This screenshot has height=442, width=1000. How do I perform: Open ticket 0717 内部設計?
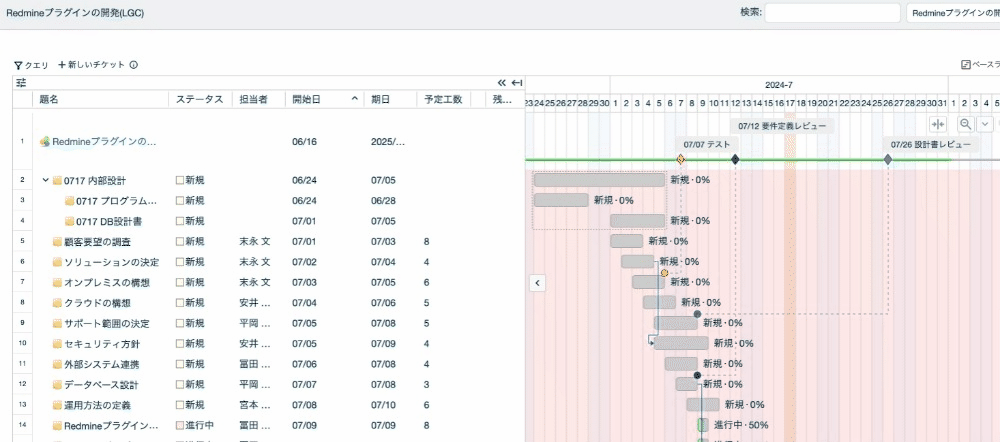coord(95,180)
